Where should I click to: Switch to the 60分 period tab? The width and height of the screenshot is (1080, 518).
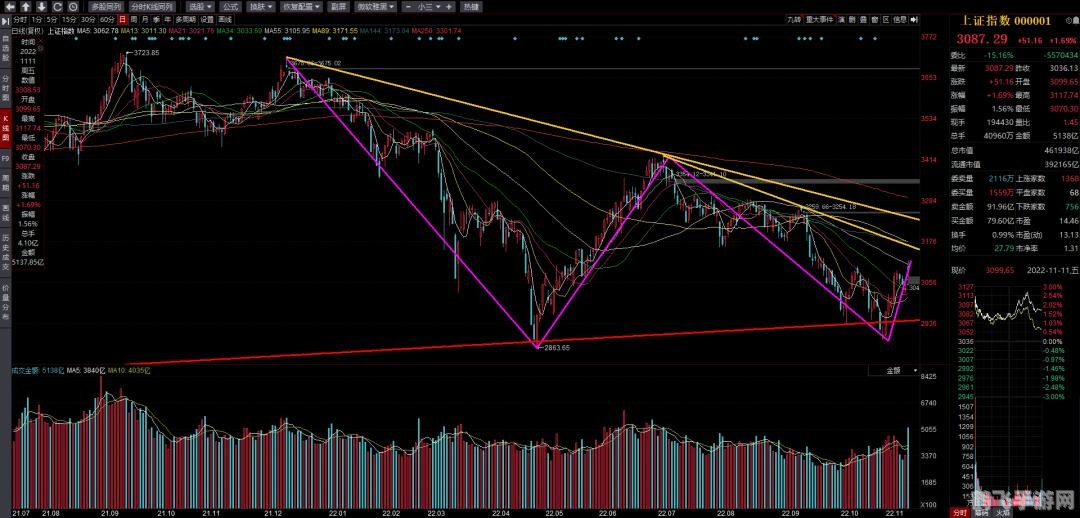point(107,19)
